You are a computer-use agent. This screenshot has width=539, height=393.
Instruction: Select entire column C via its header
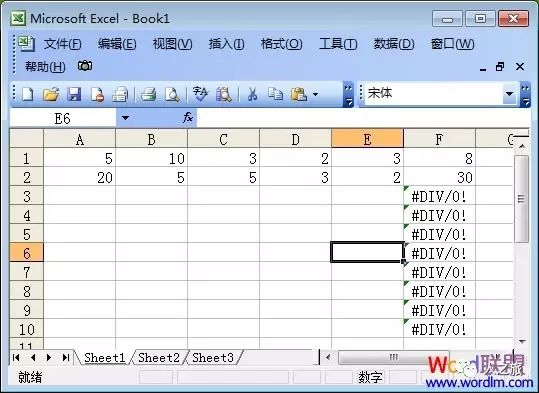223,139
